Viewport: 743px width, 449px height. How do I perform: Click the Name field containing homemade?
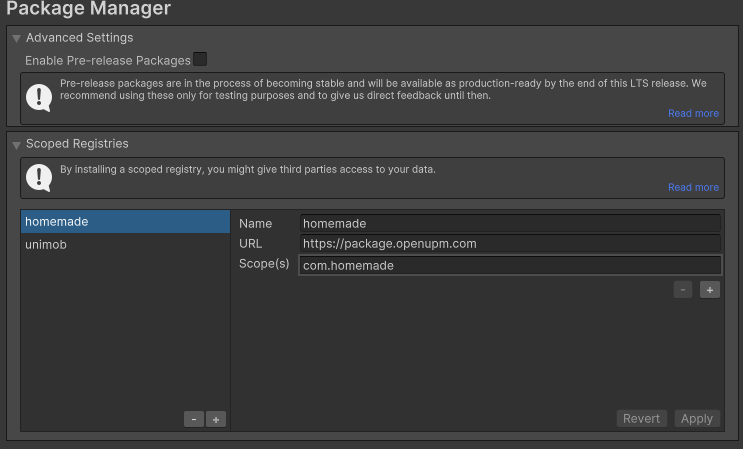509,224
